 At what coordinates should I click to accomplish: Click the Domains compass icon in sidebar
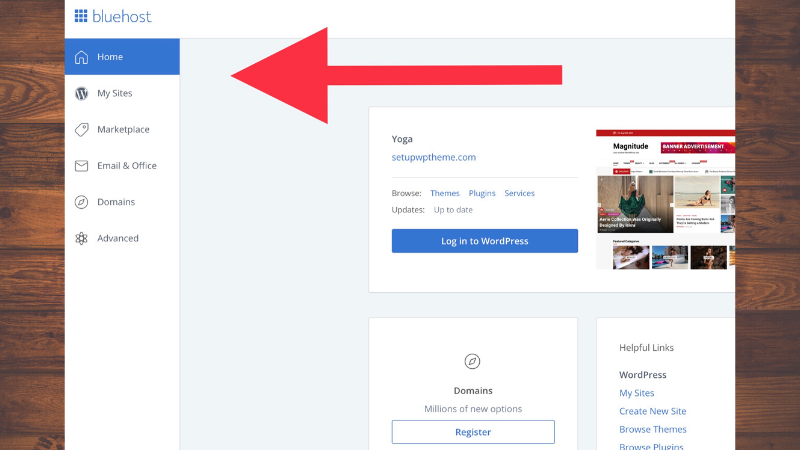[x=81, y=202]
